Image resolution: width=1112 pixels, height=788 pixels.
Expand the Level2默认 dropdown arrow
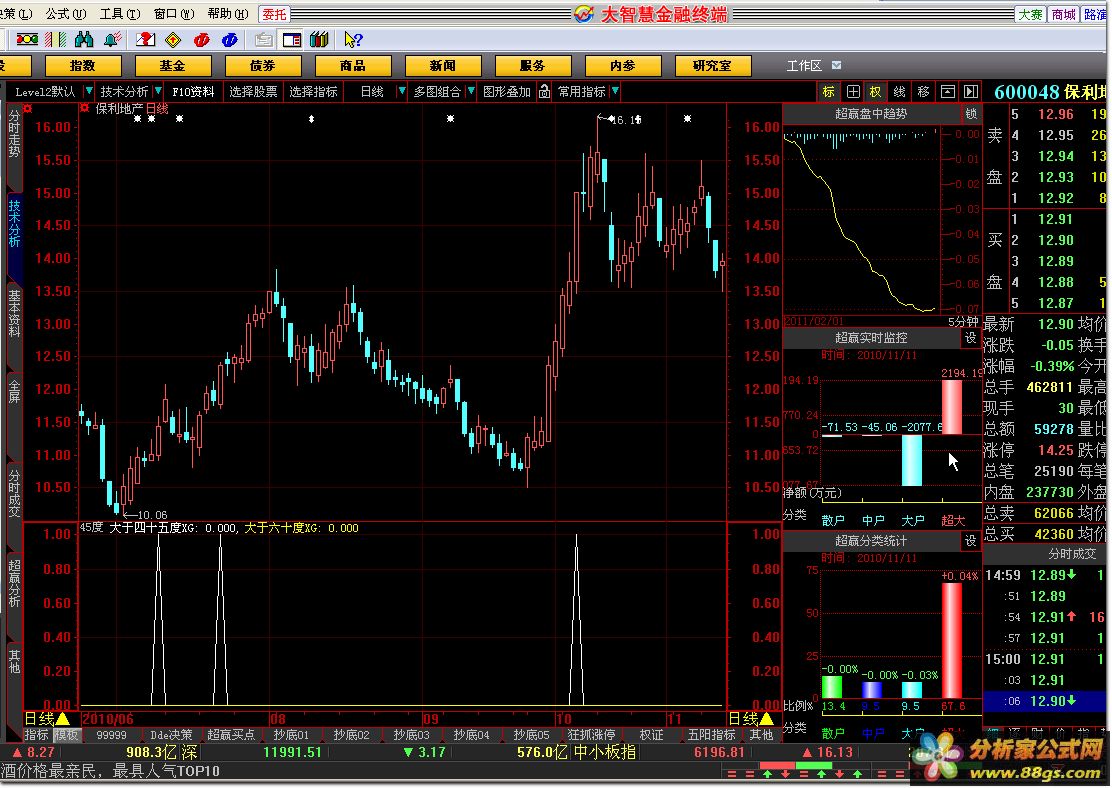tap(89, 91)
